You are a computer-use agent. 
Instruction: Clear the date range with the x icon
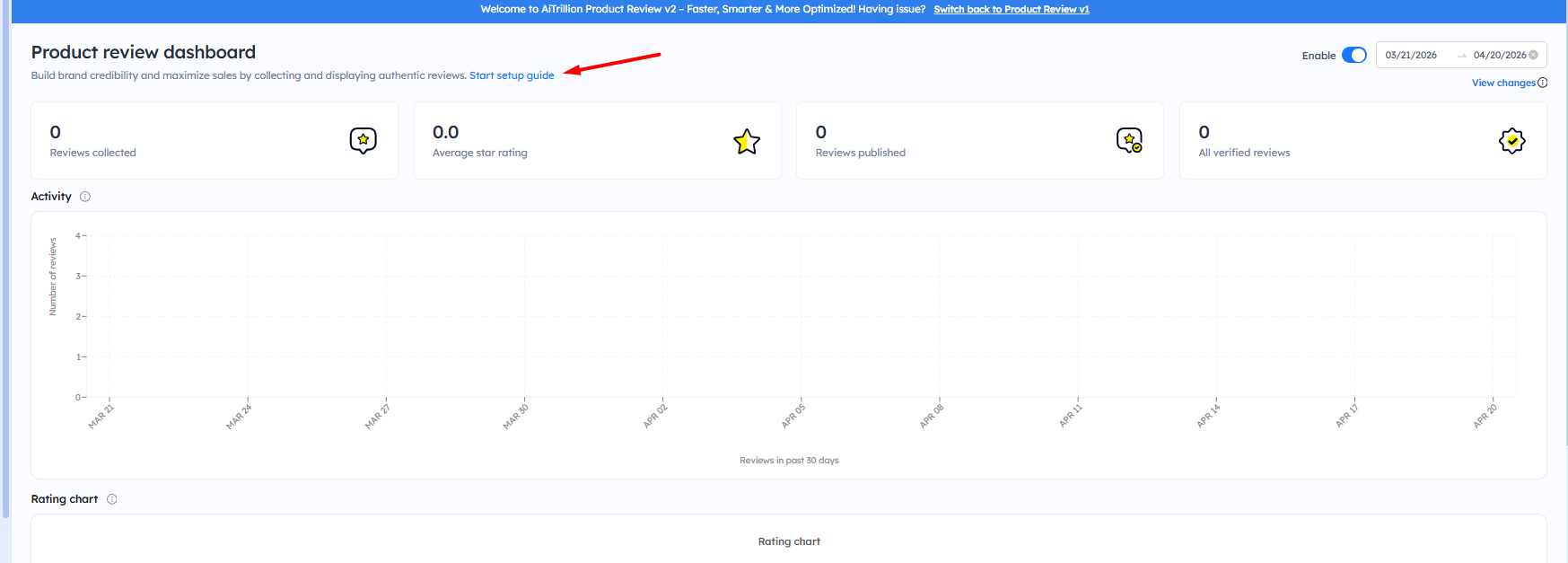pos(1534,55)
